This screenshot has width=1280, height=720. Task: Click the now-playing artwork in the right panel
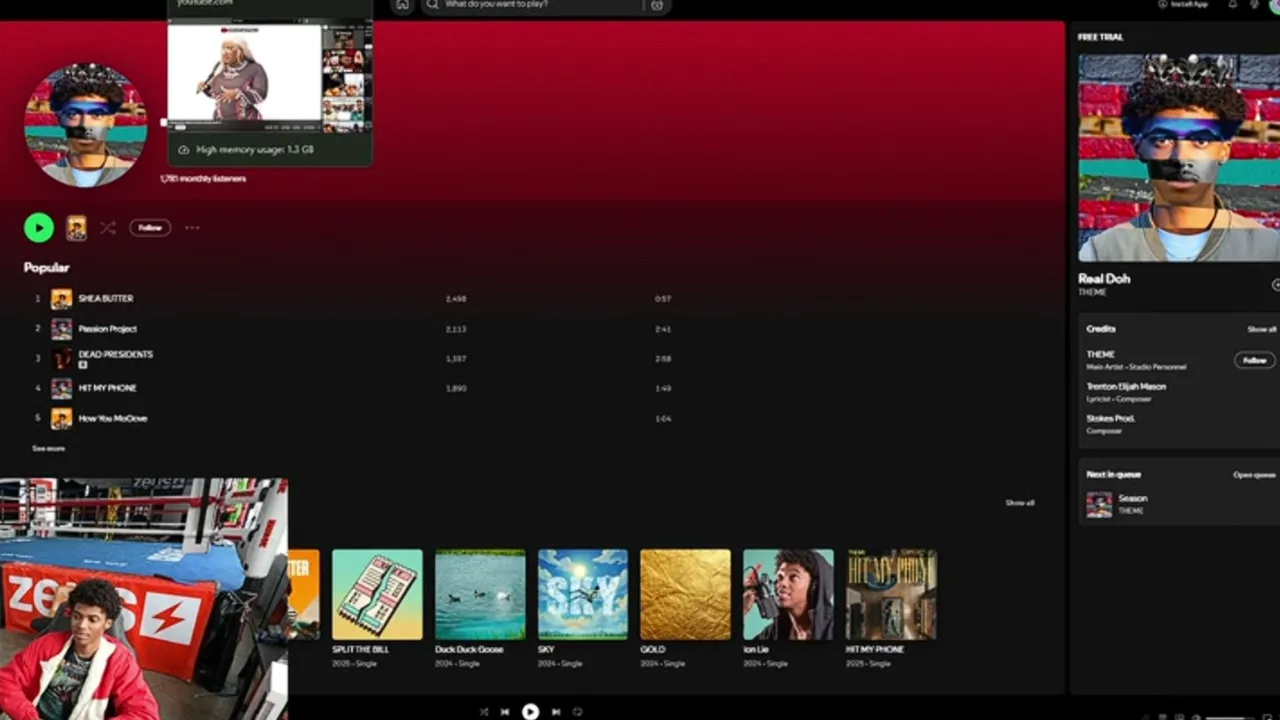tap(1178, 157)
